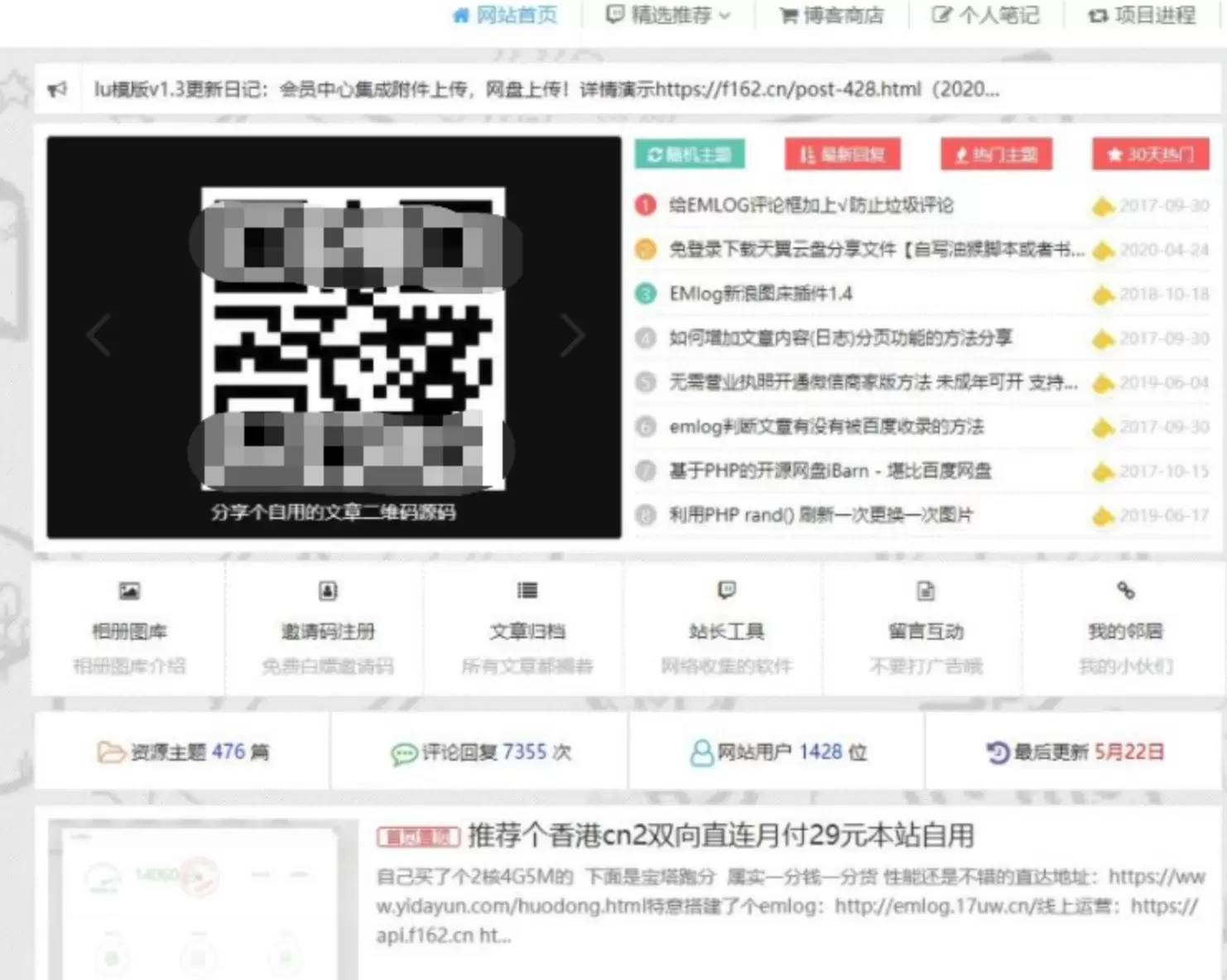Open the lu模版v1.3更新日记 announcement text
Screen dimensions: 1227x980
pos(546,89)
